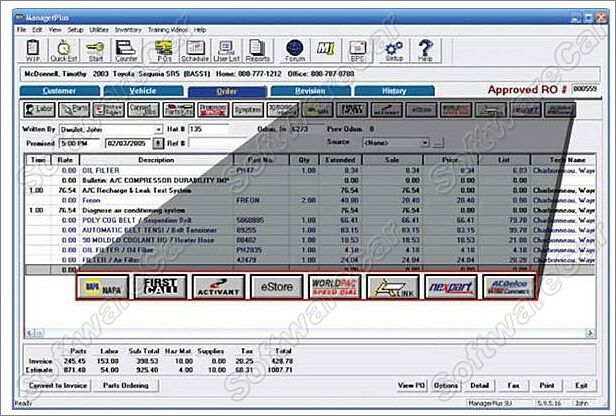Click the NAPA parts catalog button
Viewport: 616px width, 416px height.
(105, 288)
